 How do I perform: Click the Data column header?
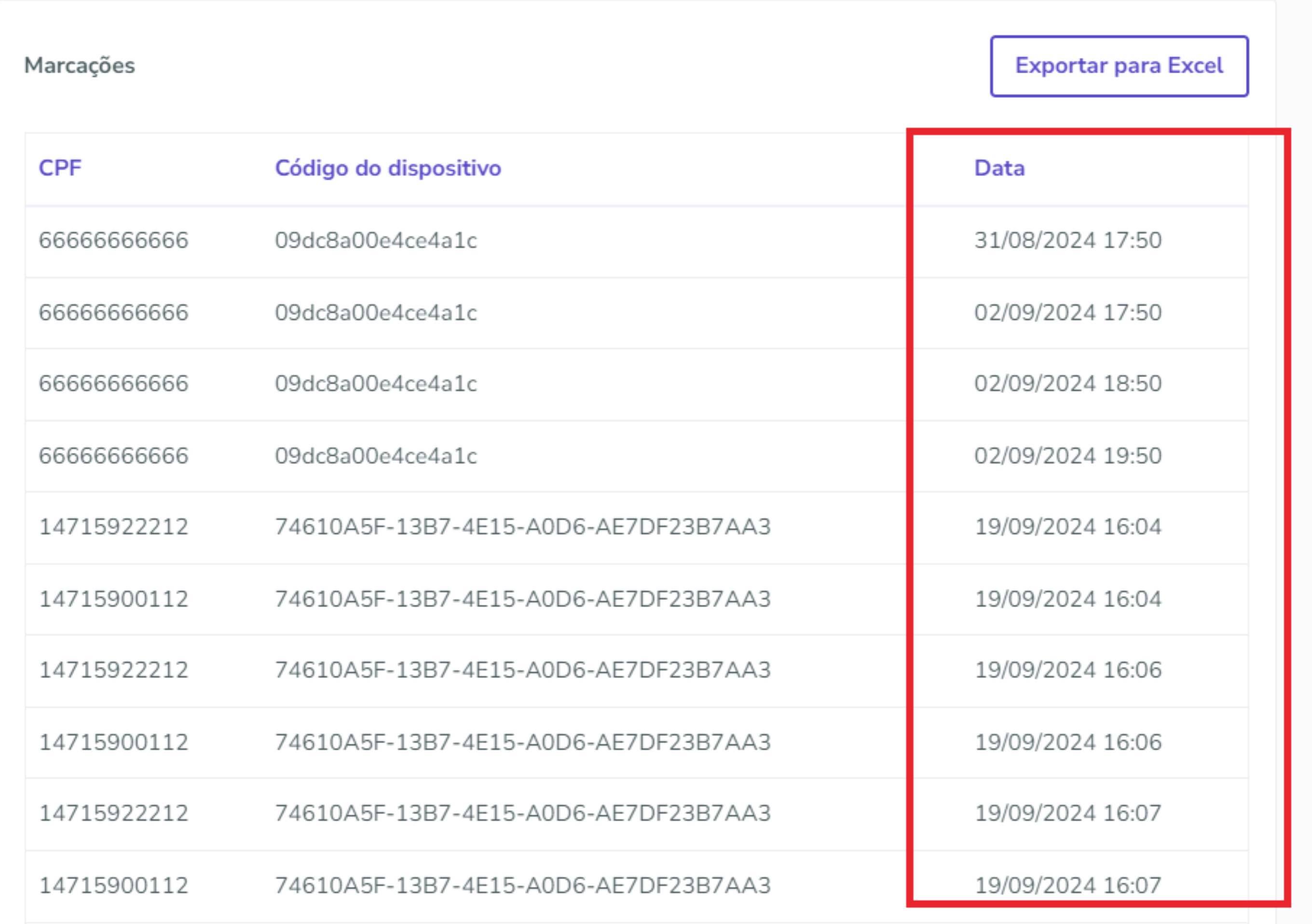[x=999, y=168]
